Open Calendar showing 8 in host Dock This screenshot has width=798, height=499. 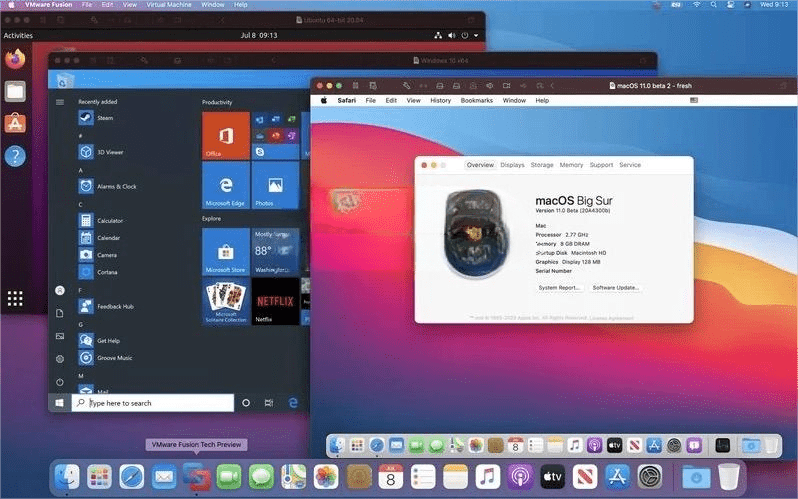point(390,477)
